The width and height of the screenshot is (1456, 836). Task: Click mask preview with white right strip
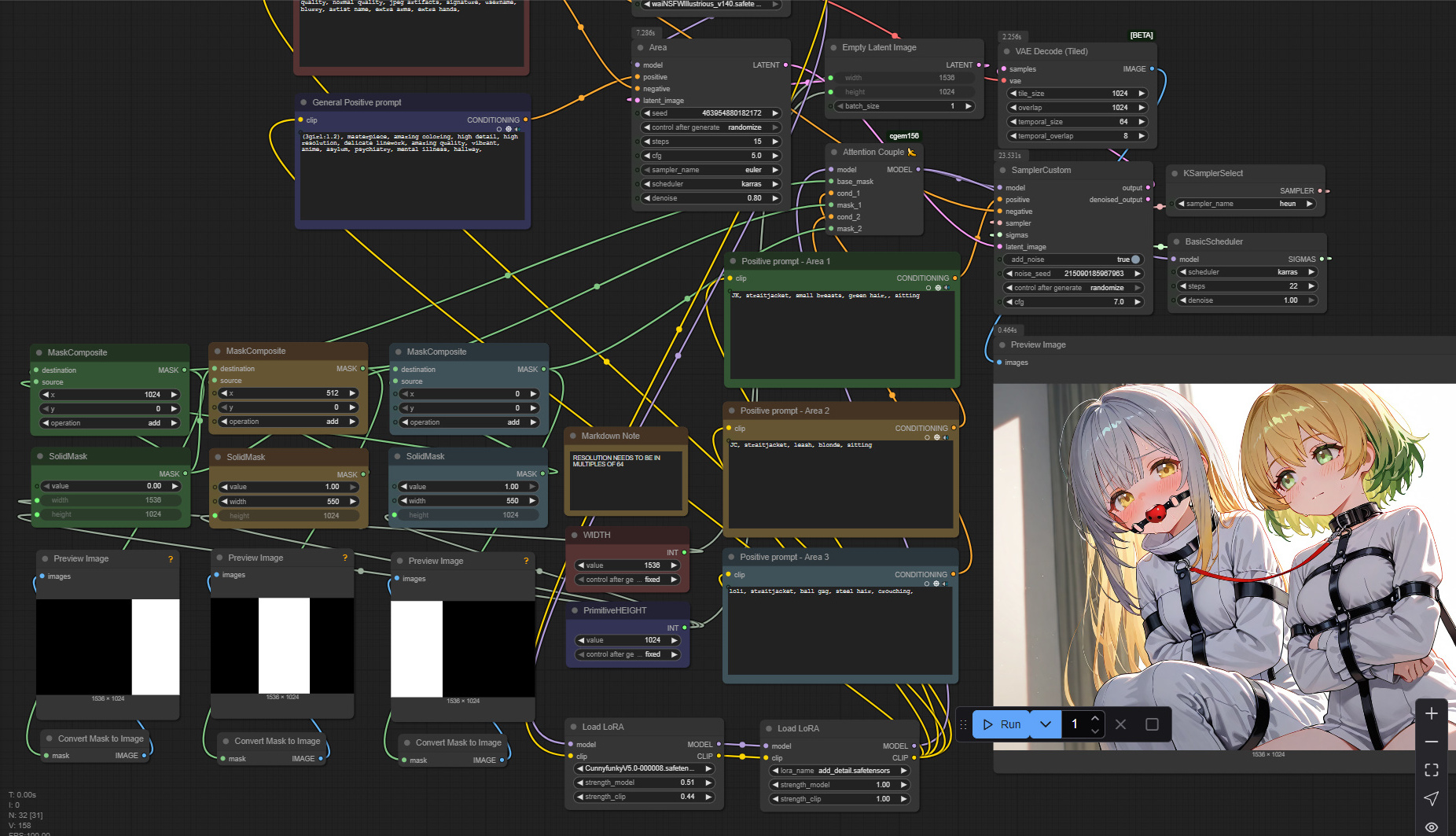tap(108, 646)
